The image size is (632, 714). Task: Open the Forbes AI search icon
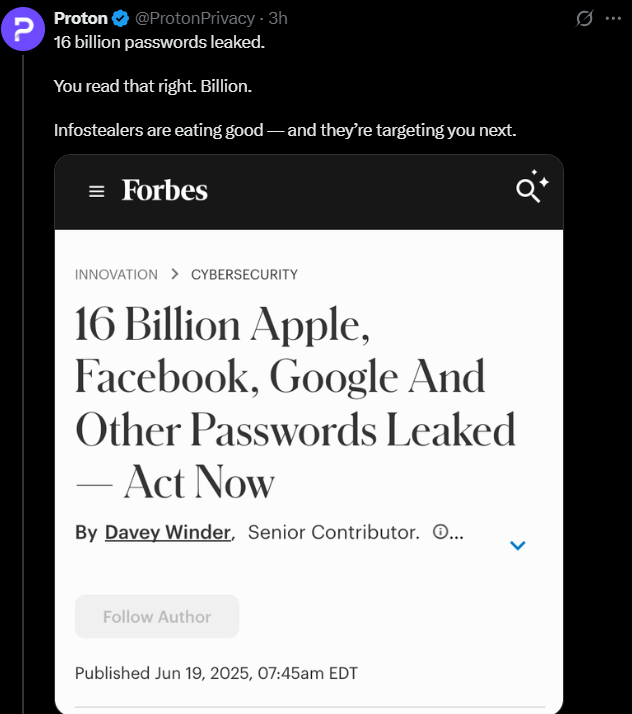click(x=532, y=186)
